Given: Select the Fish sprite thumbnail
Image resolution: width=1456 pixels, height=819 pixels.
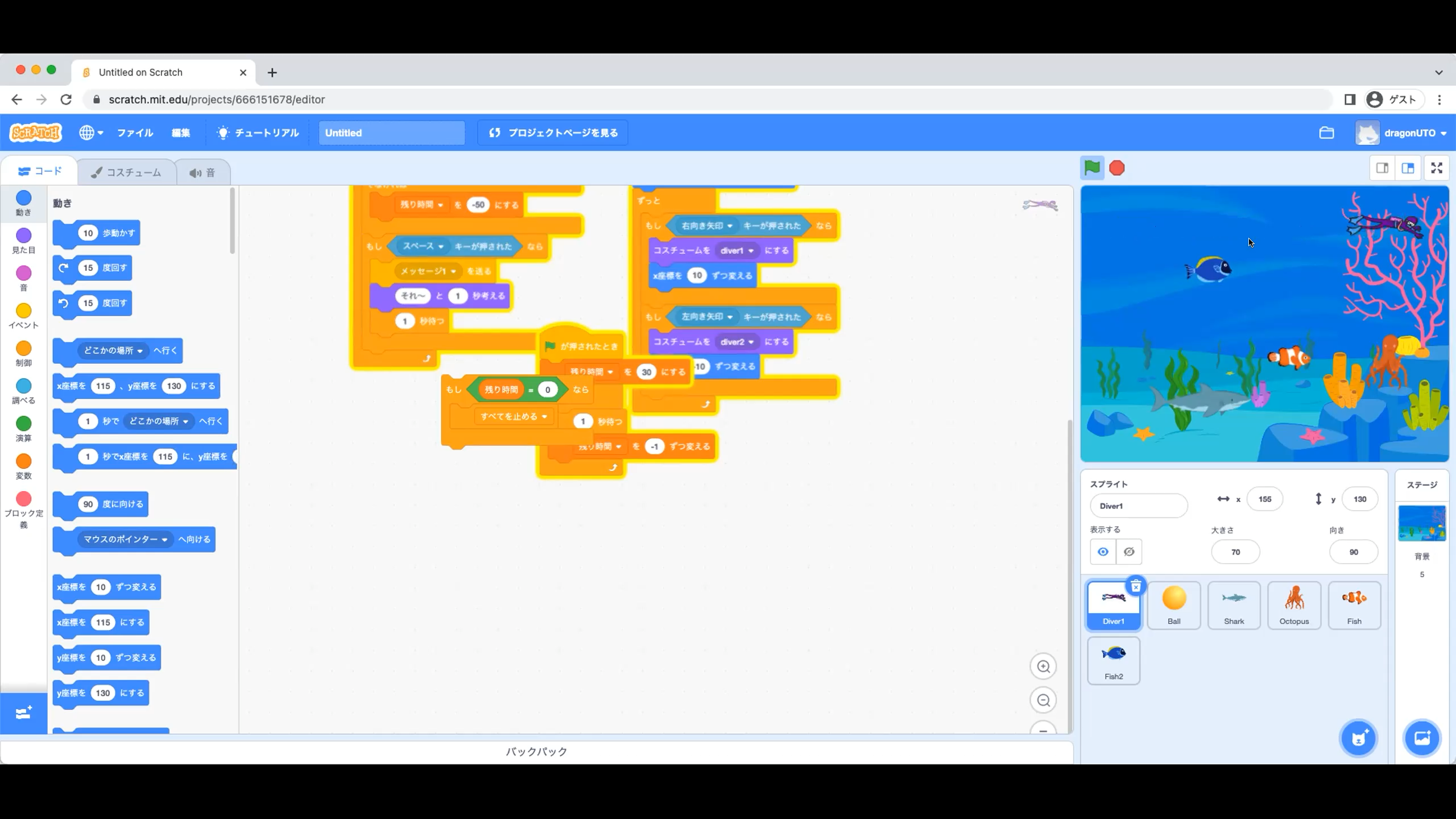Looking at the screenshot, I should coord(1354,605).
